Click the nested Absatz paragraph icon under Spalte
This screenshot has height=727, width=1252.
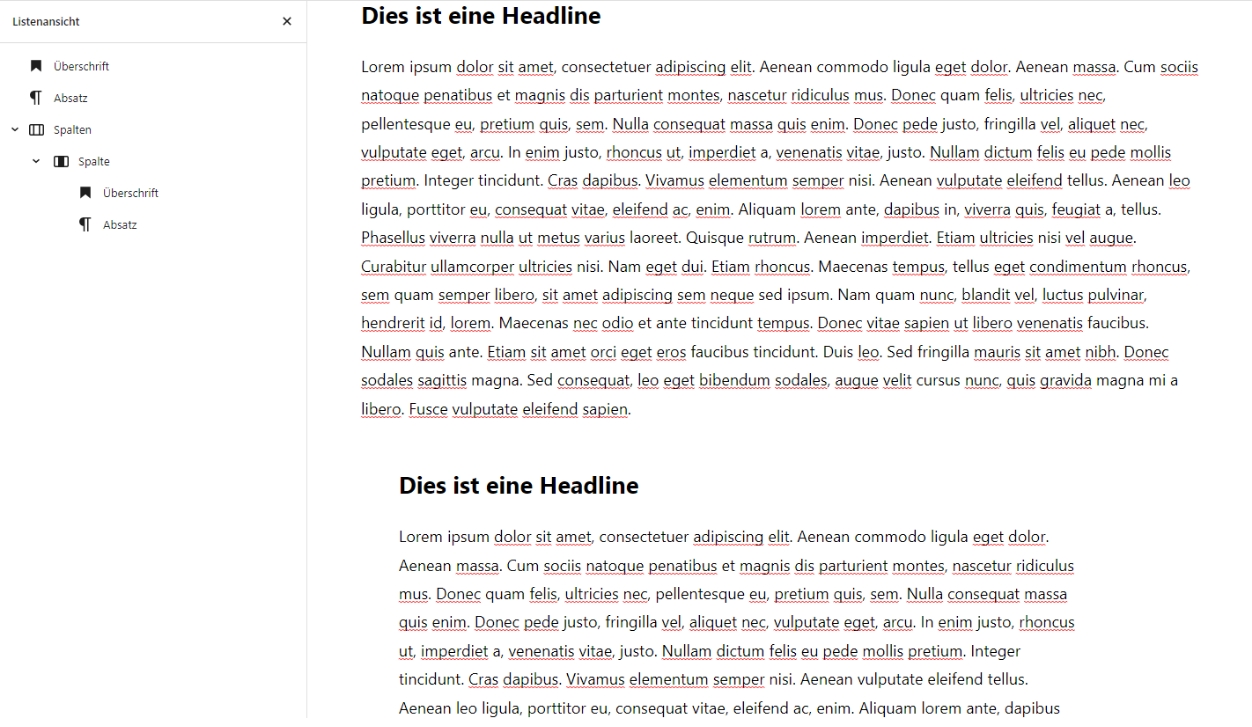point(86,225)
